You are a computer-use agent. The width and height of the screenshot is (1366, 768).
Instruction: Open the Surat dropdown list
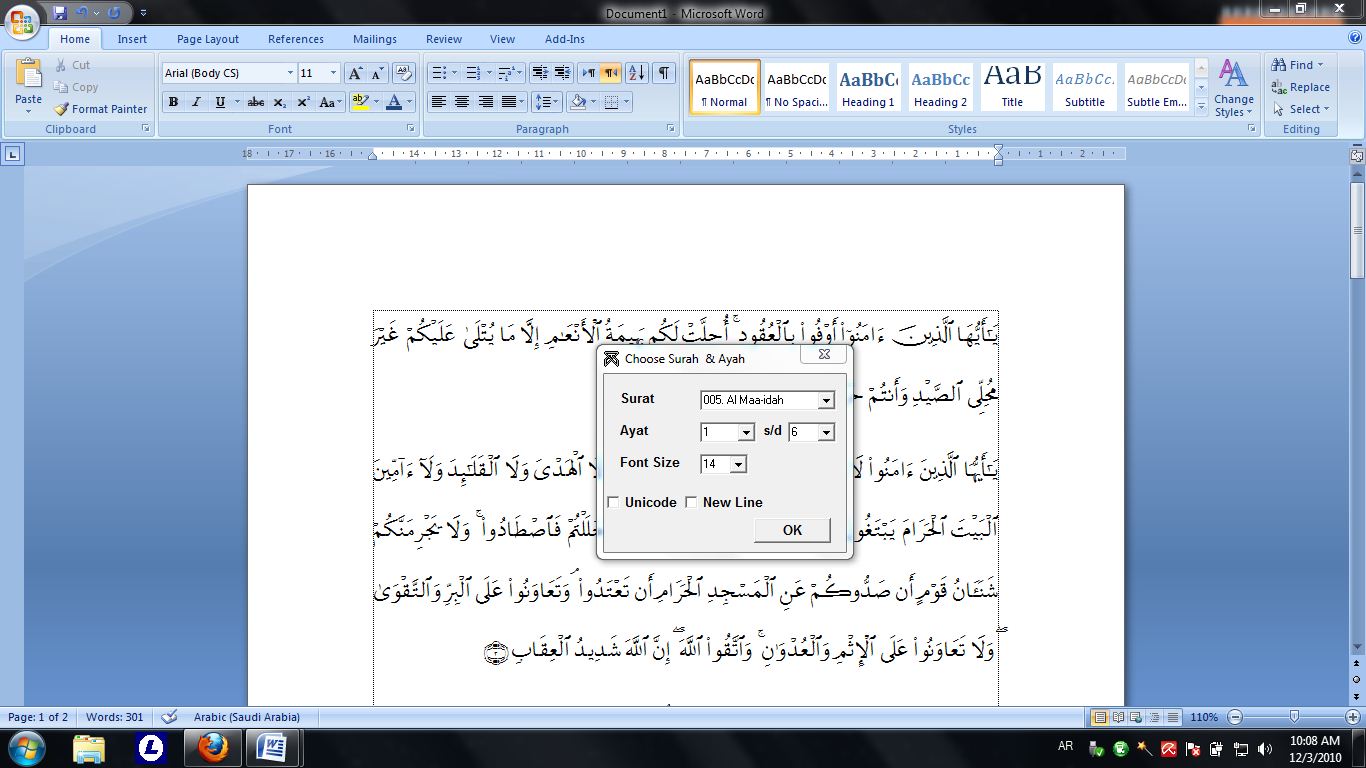coord(826,401)
